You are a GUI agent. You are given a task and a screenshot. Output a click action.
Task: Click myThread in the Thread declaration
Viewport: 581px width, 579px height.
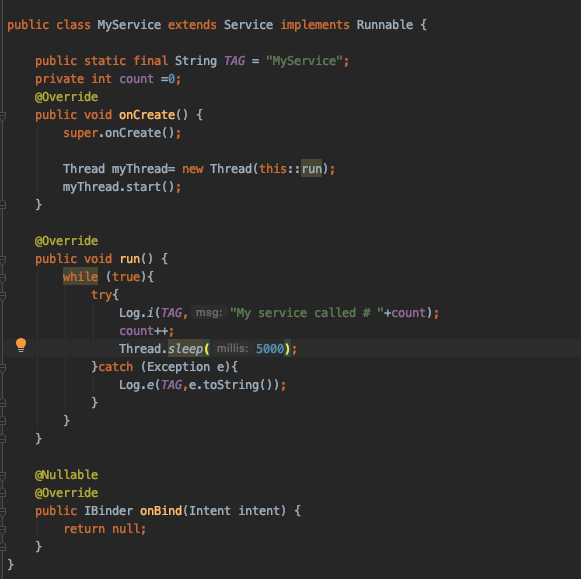point(140,169)
